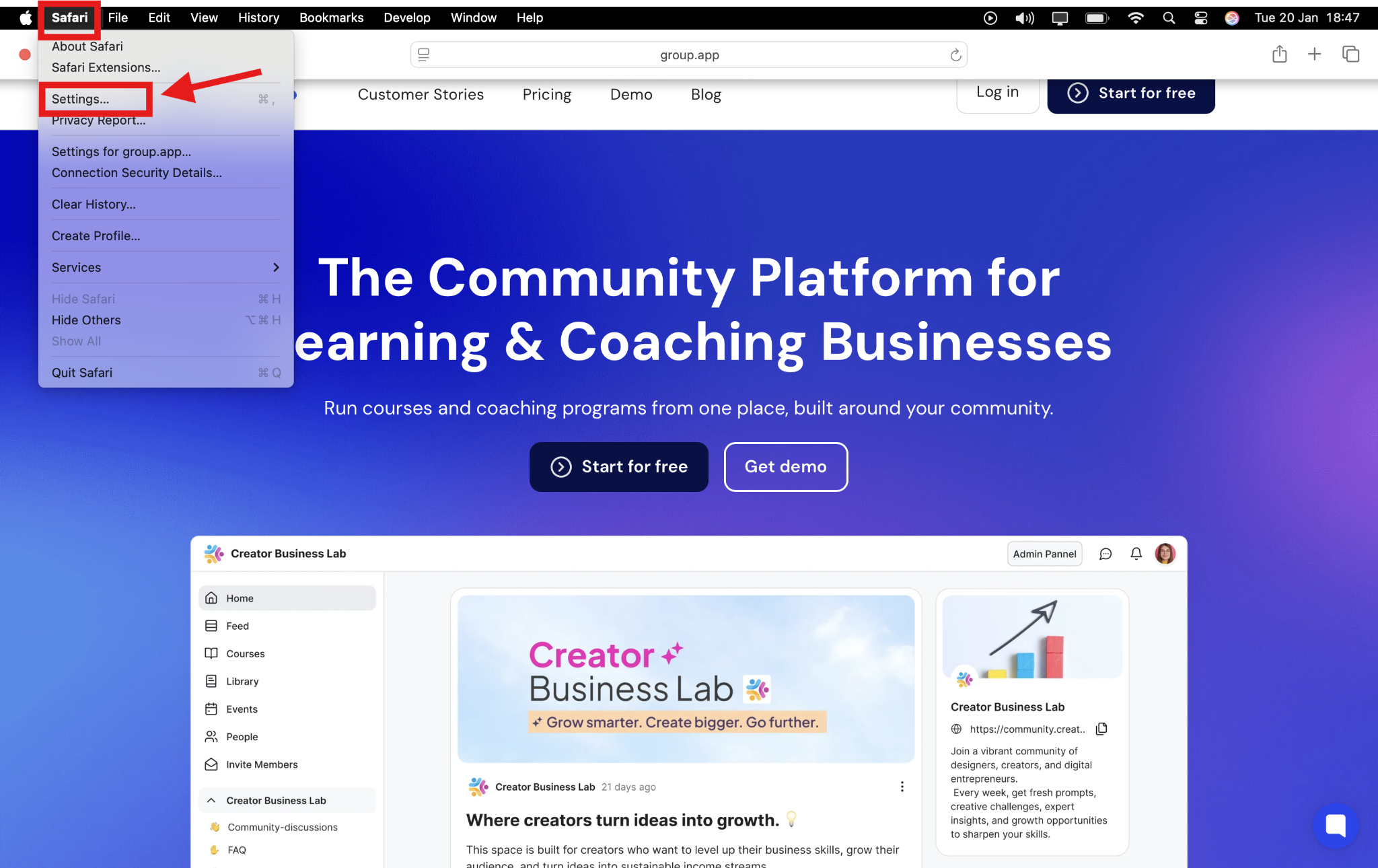Open the chat bubble widget icon
Screen dimensions: 1378x868
[1335, 825]
